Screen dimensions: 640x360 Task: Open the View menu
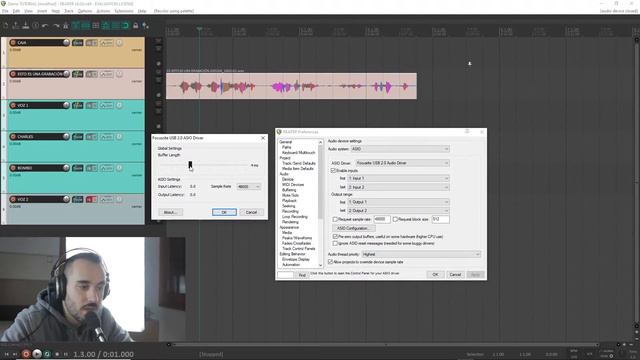click(28, 11)
